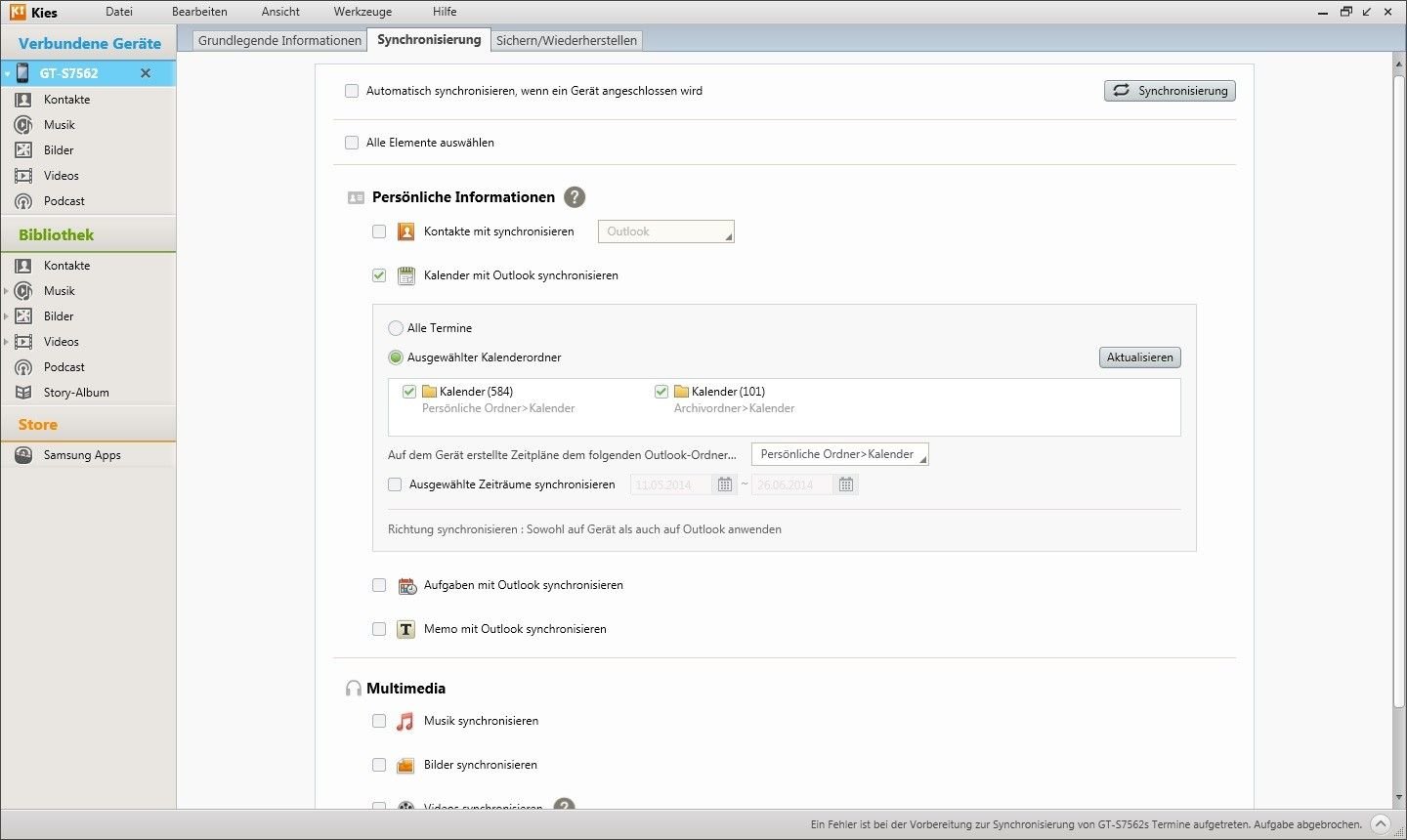Enable Musik synchronisieren checkbox
The height and width of the screenshot is (840, 1407).
(x=379, y=721)
